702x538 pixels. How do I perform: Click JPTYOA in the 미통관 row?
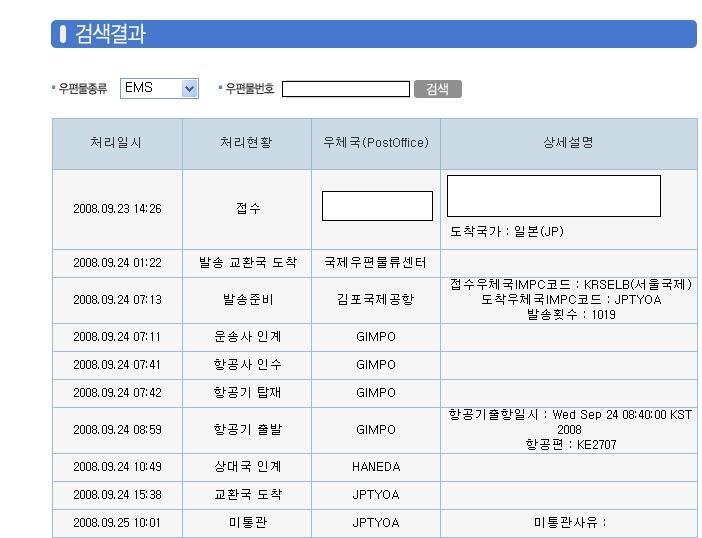pyautogui.click(x=376, y=523)
